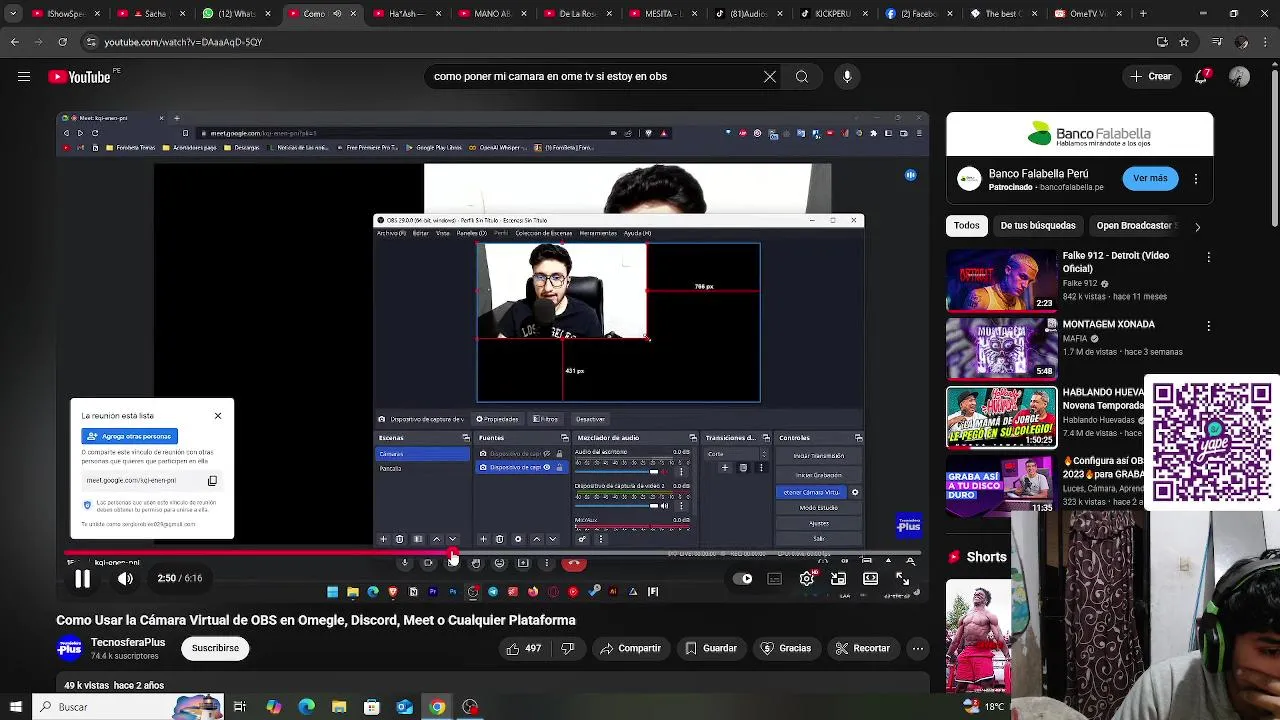Open File Explorer from taskbar

click(x=339, y=707)
